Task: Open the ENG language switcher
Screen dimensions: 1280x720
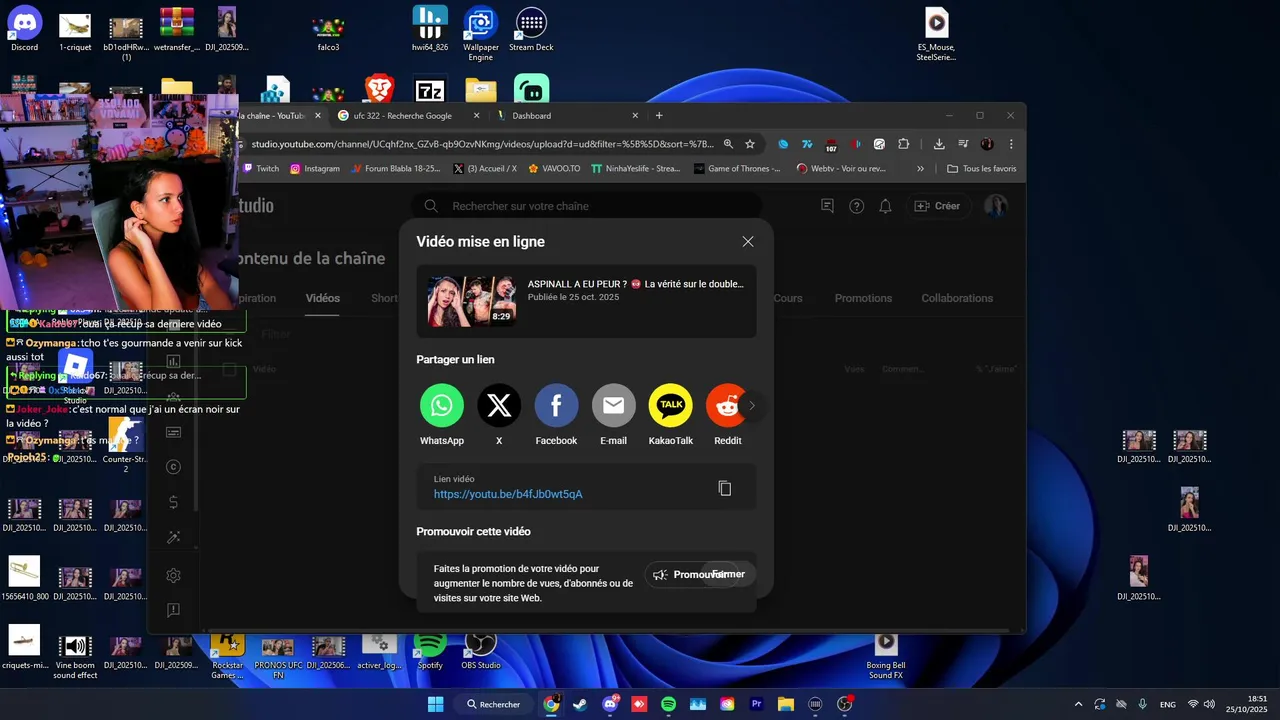Action: coord(1168,704)
